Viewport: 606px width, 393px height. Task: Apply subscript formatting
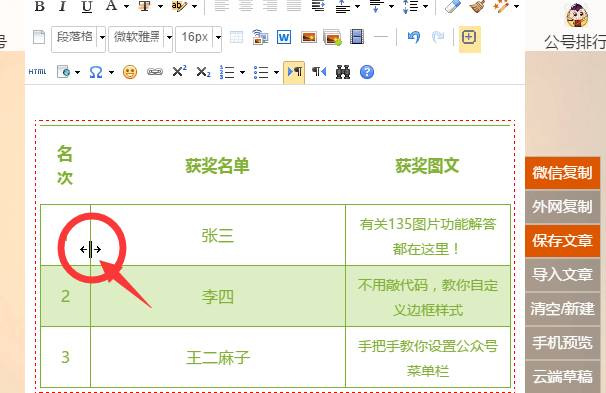(x=203, y=72)
